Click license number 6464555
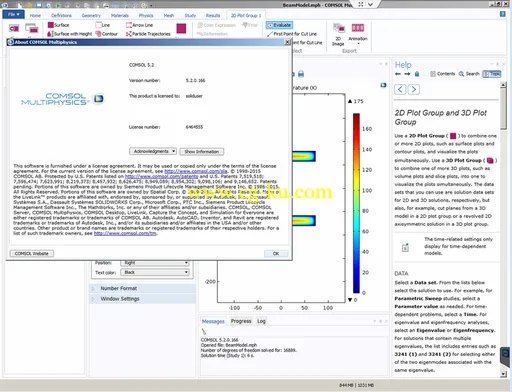Image resolution: width=512 pixels, height=392 pixels. [x=194, y=127]
